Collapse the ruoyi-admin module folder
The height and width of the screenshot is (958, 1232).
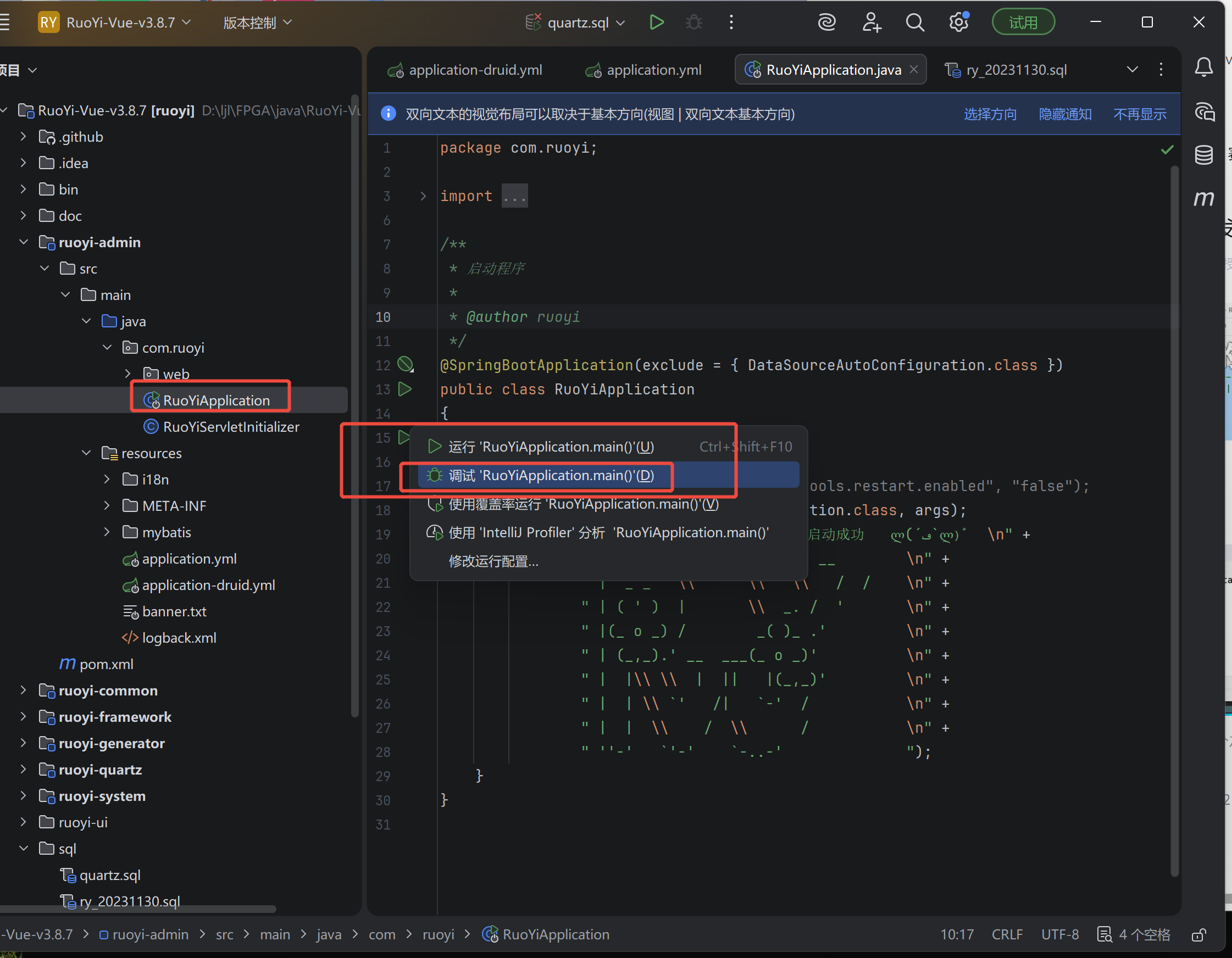(24, 242)
